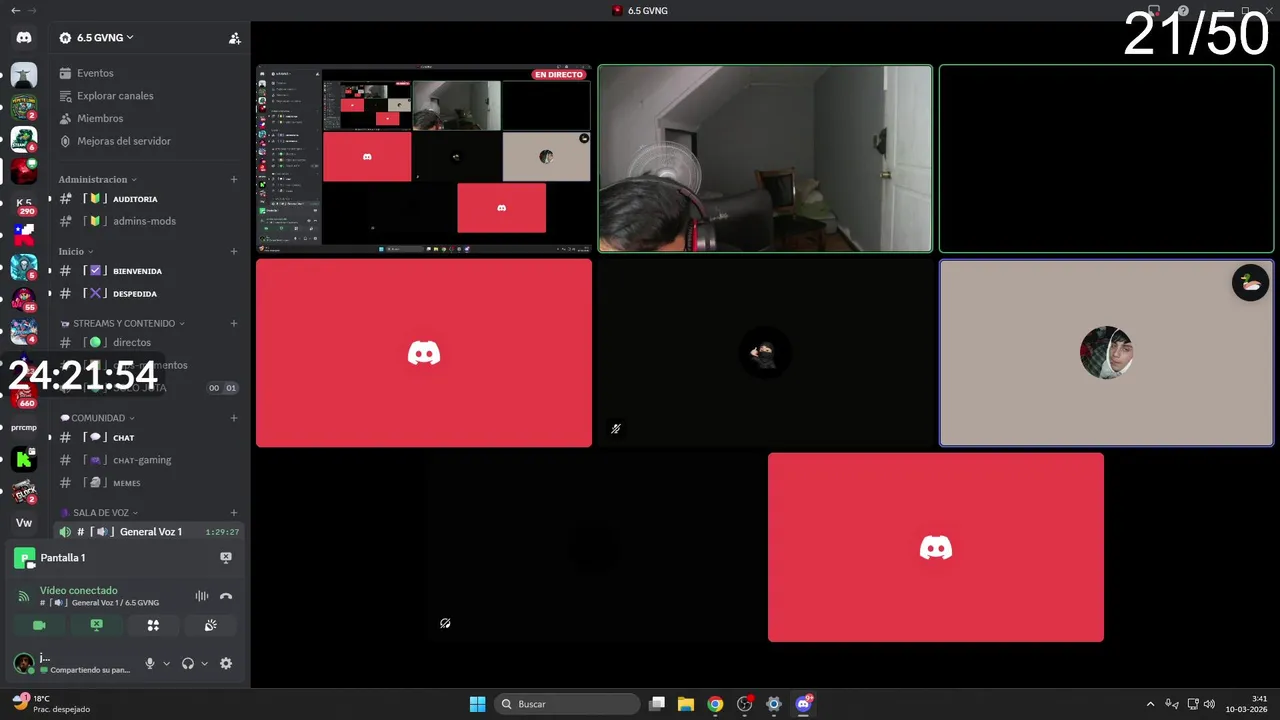This screenshot has width=1280, height=720.
Task: Toggle the camera on or off
Action: pyautogui.click(x=39, y=625)
